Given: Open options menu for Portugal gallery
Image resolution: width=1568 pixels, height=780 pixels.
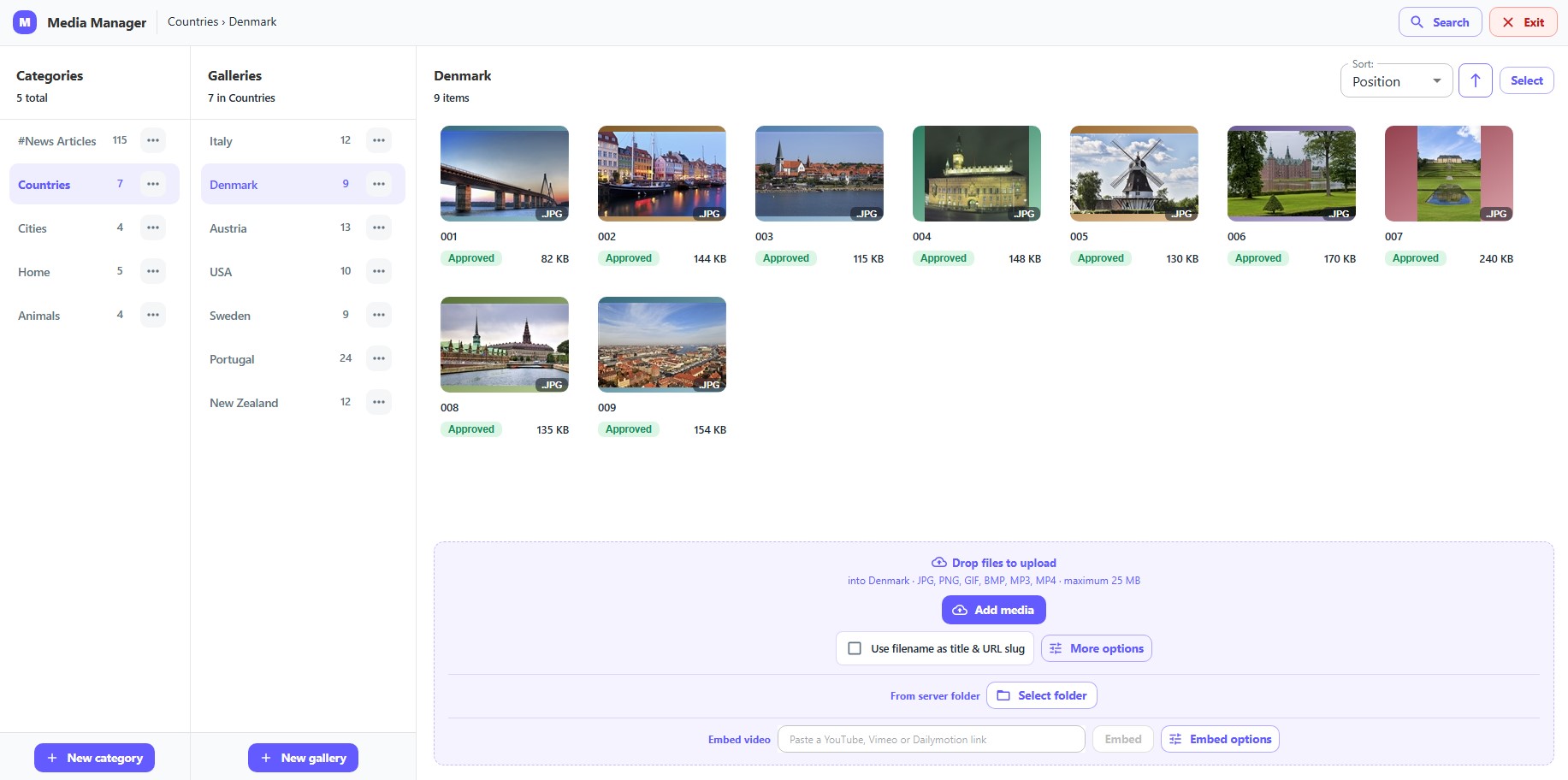Looking at the screenshot, I should click(379, 358).
